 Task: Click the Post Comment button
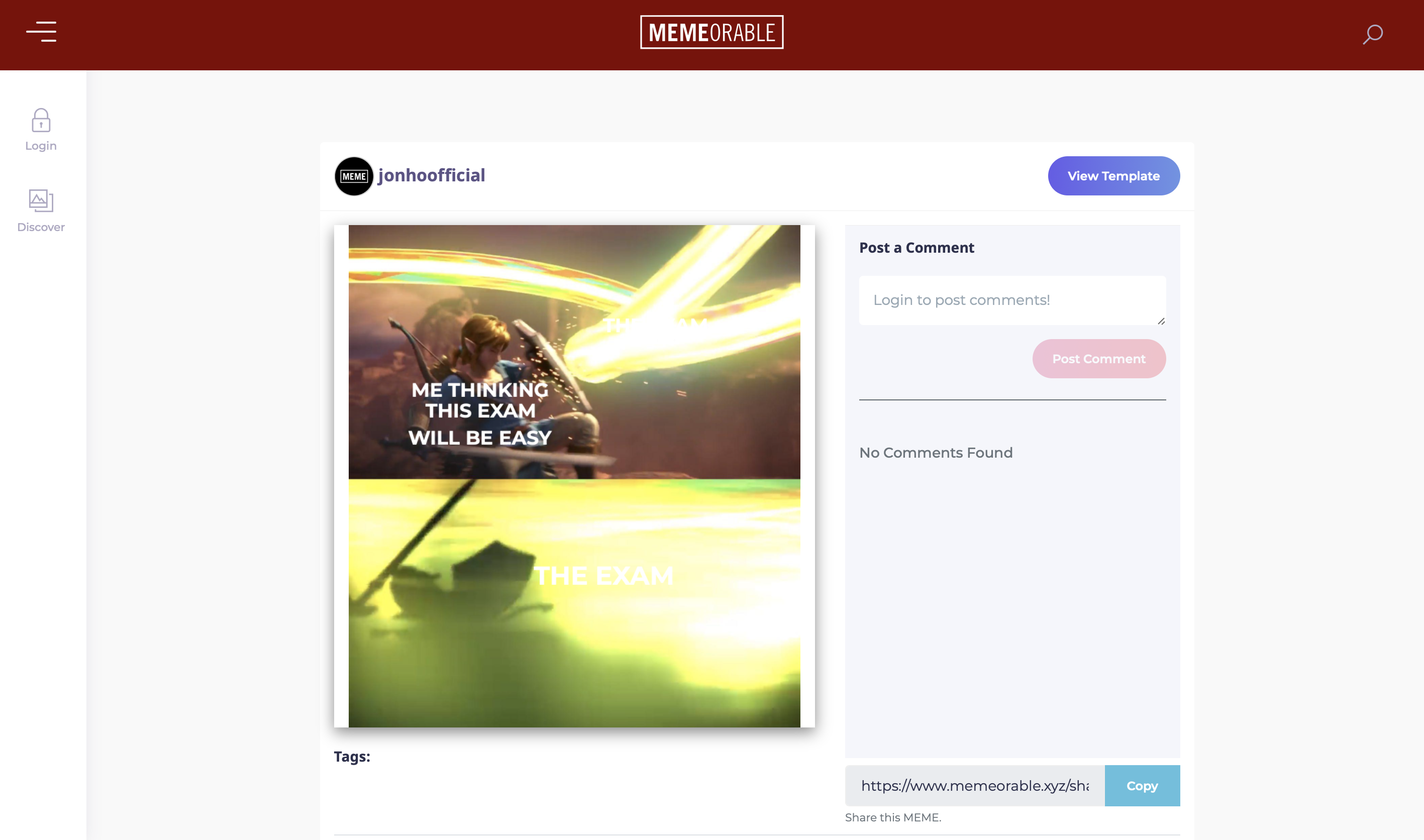pos(1098,359)
